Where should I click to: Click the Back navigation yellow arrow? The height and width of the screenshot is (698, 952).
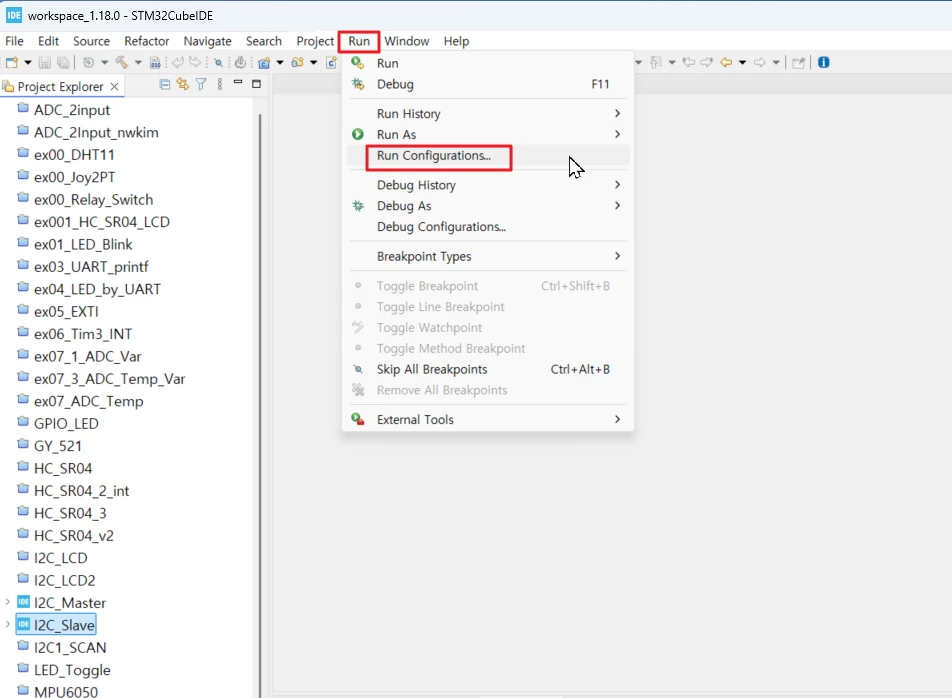[726, 62]
